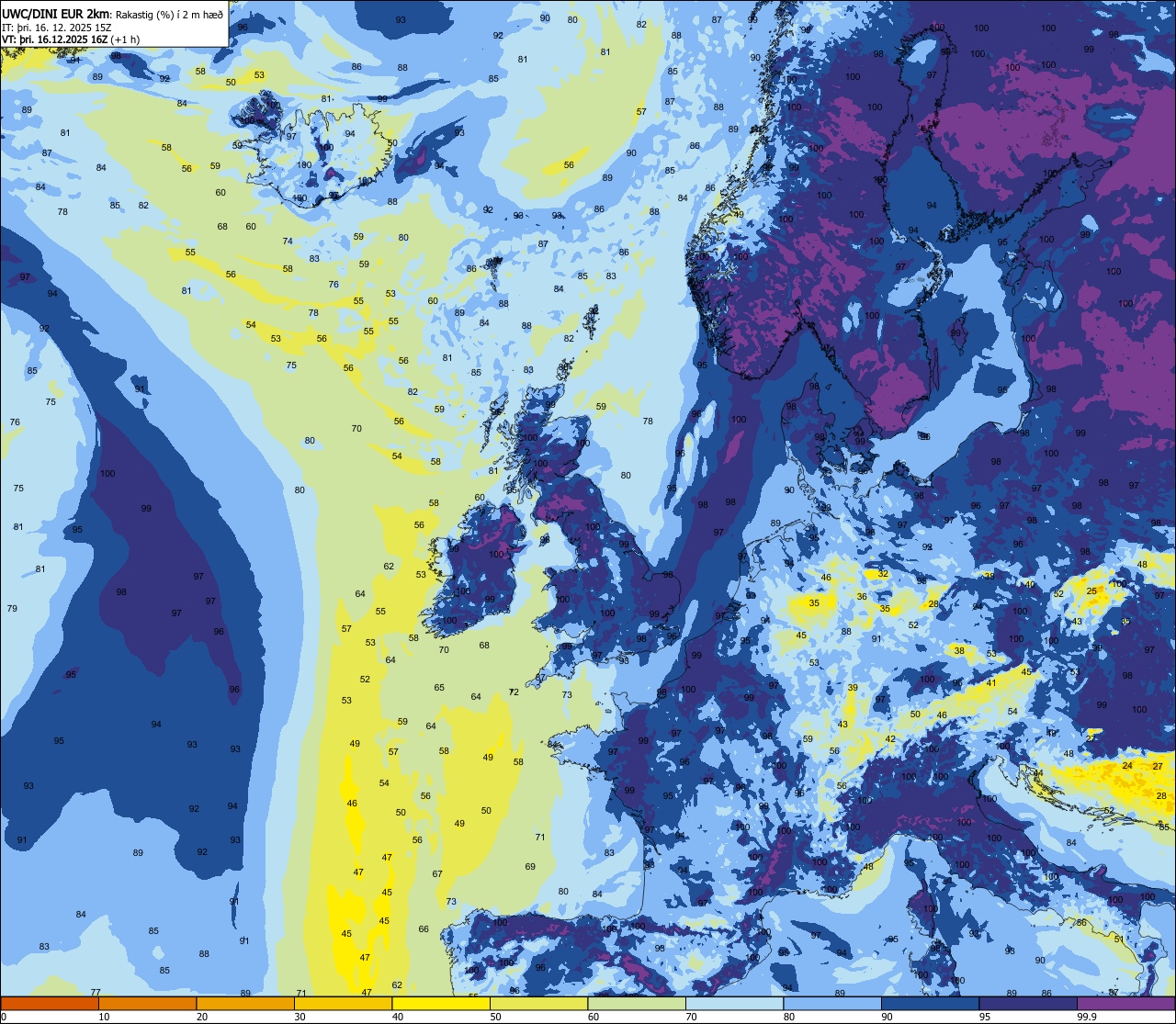Click the humidity value 36 on the map

[862, 597]
